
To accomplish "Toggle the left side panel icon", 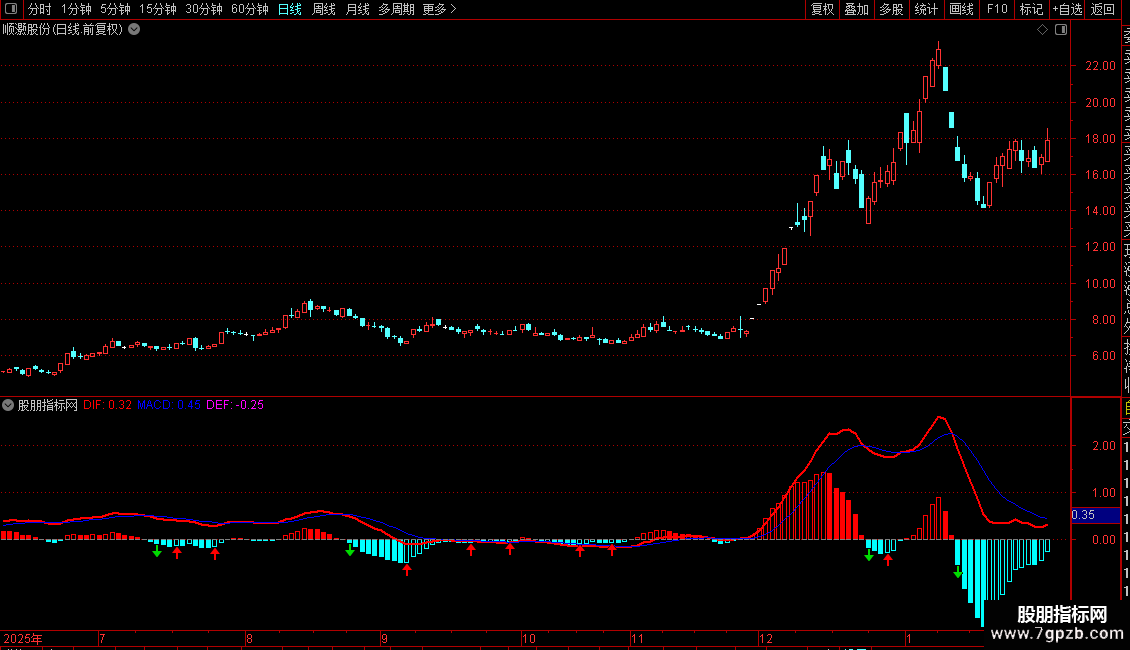I will pos(11,9).
